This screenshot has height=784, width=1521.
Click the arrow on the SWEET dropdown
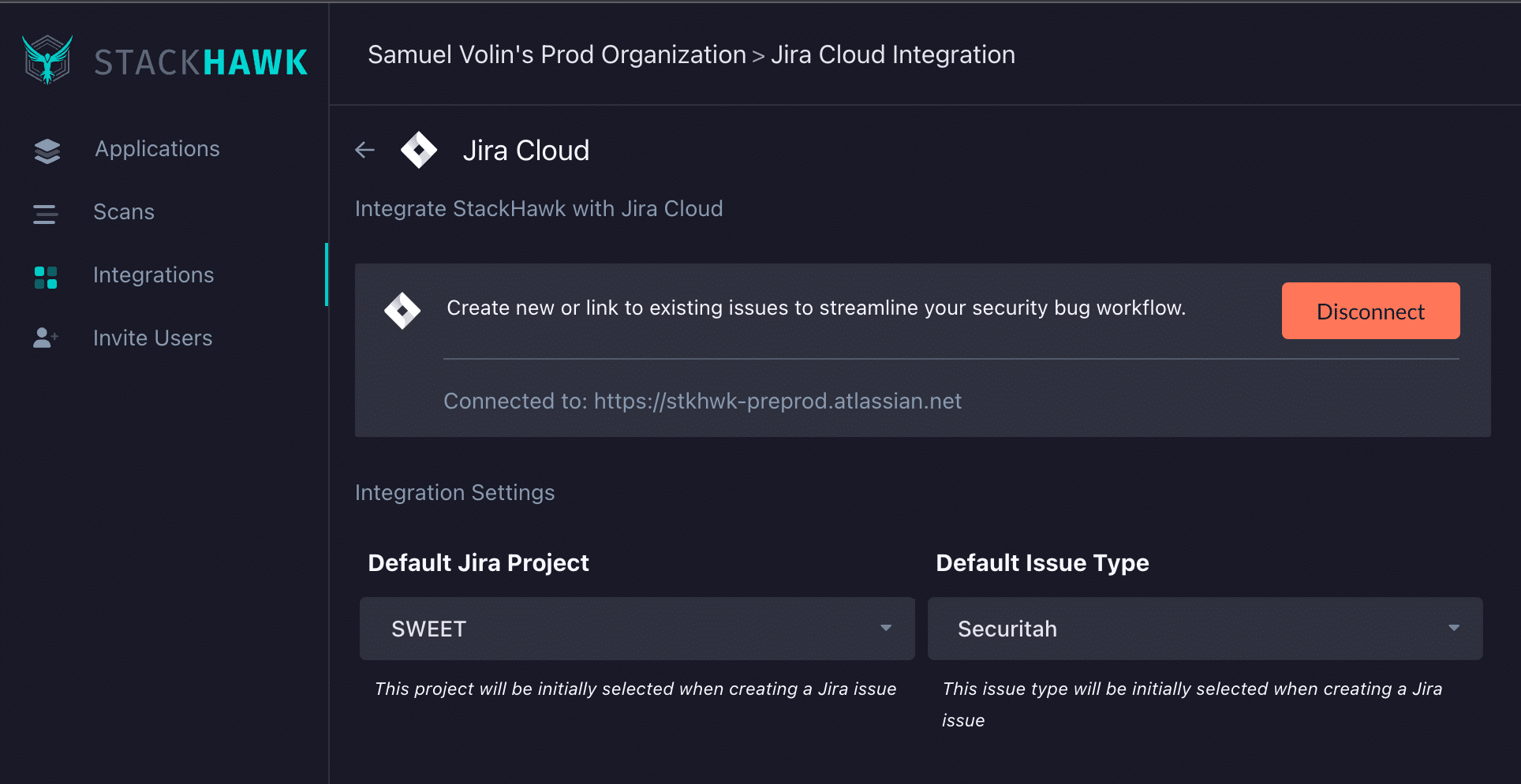[x=886, y=629]
